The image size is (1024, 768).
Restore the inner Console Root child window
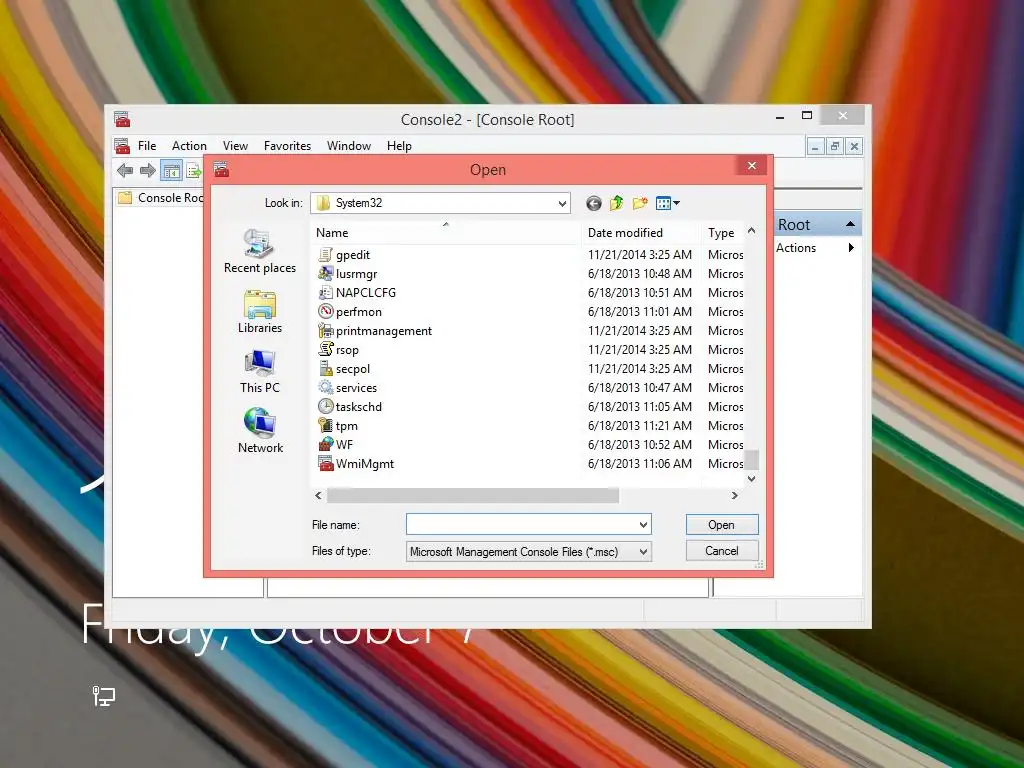(x=835, y=146)
